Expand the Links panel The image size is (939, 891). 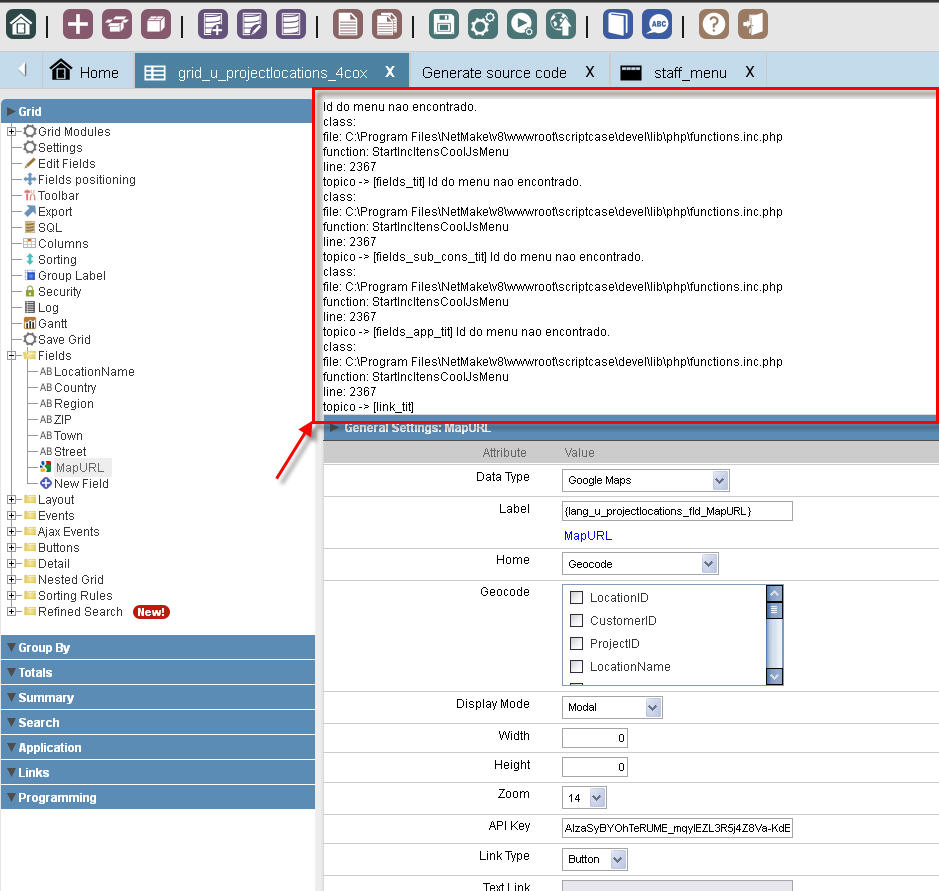[x=158, y=772]
